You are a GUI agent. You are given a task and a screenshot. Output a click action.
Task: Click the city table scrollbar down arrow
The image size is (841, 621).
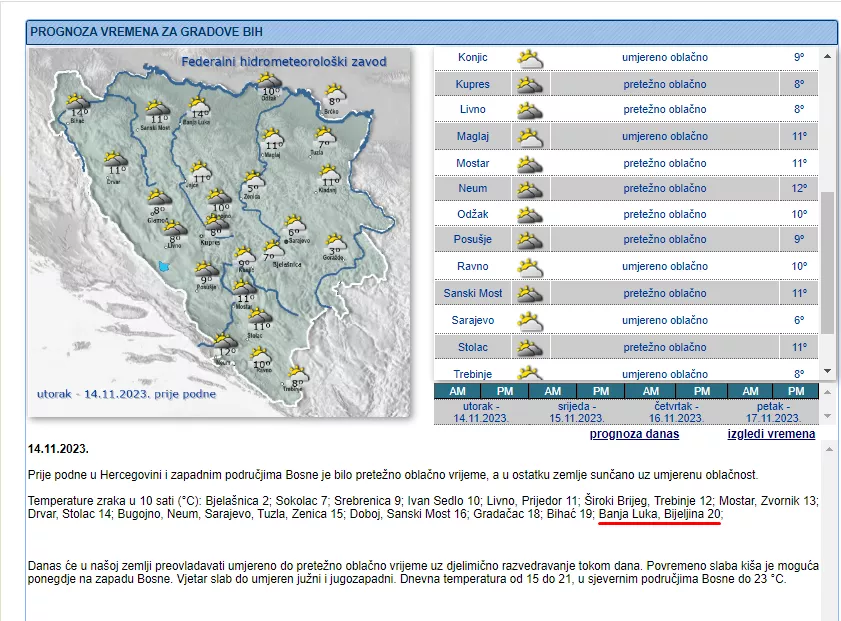coord(827,372)
